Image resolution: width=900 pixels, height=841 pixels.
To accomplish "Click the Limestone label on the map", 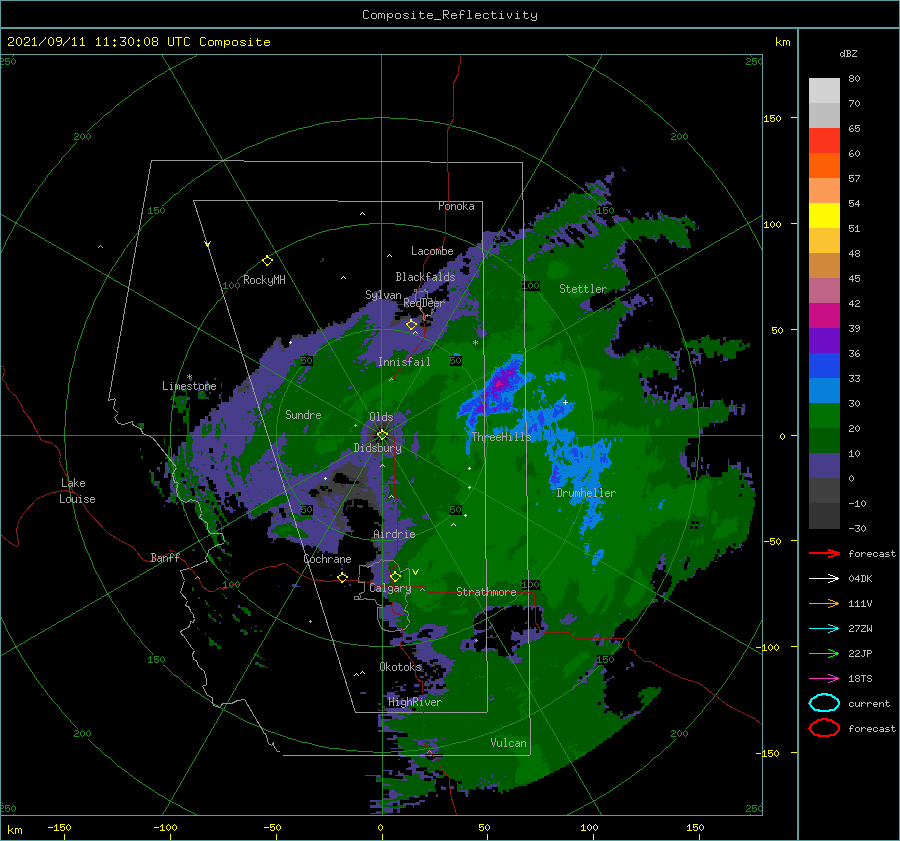I will [x=189, y=386].
